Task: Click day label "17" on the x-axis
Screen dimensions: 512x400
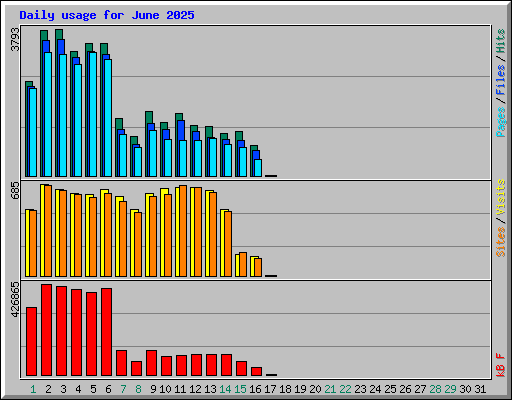Action: click(270, 389)
